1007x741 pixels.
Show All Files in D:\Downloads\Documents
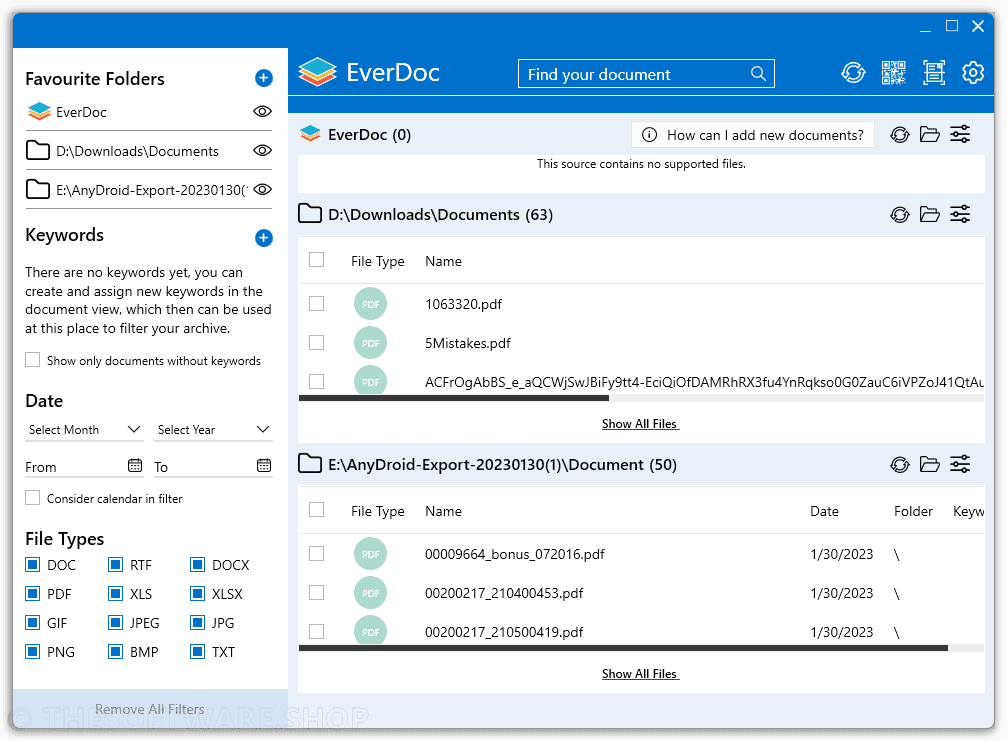click(640, 424)
